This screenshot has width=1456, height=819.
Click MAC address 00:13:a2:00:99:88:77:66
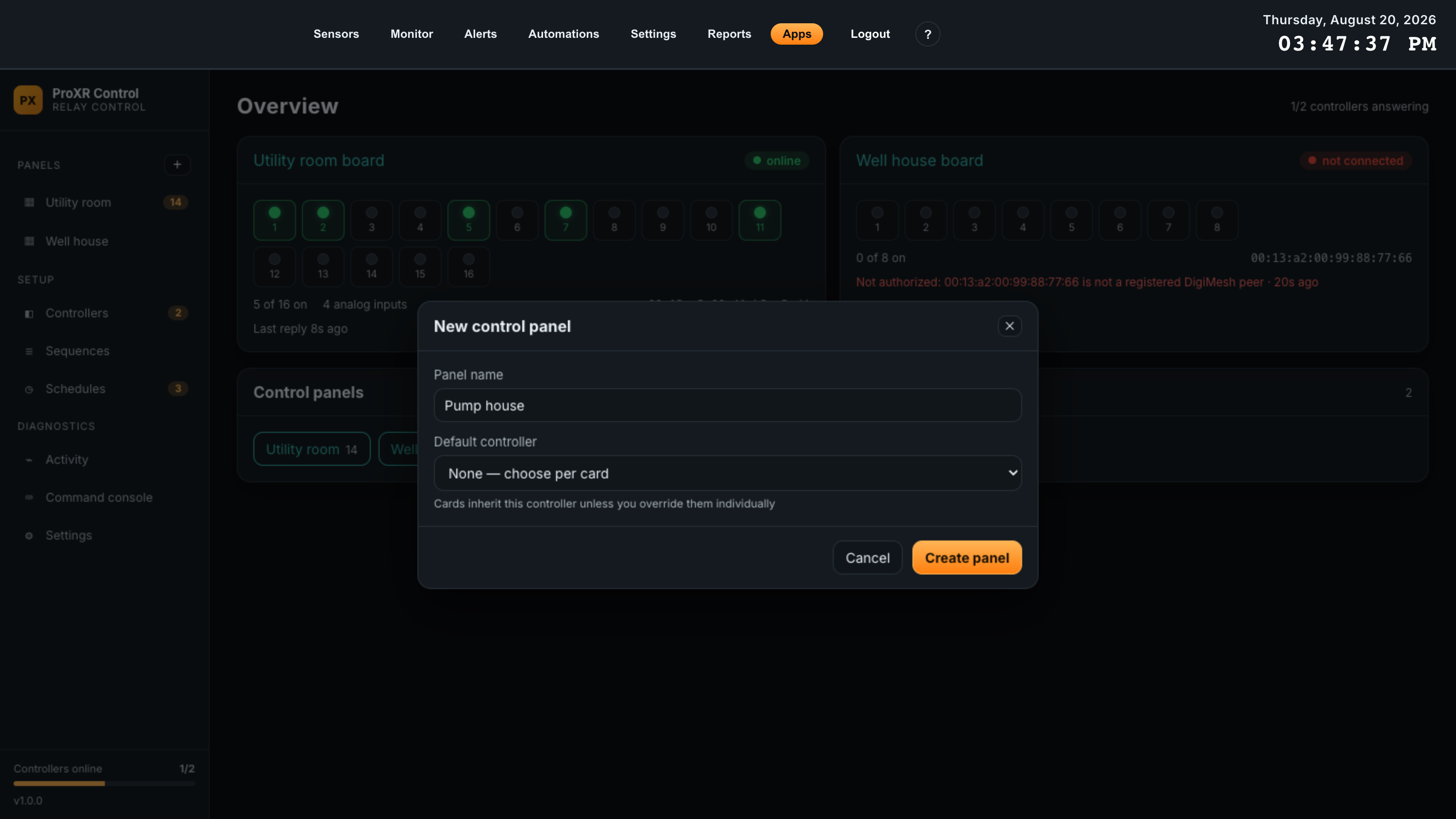[1331, 258]
